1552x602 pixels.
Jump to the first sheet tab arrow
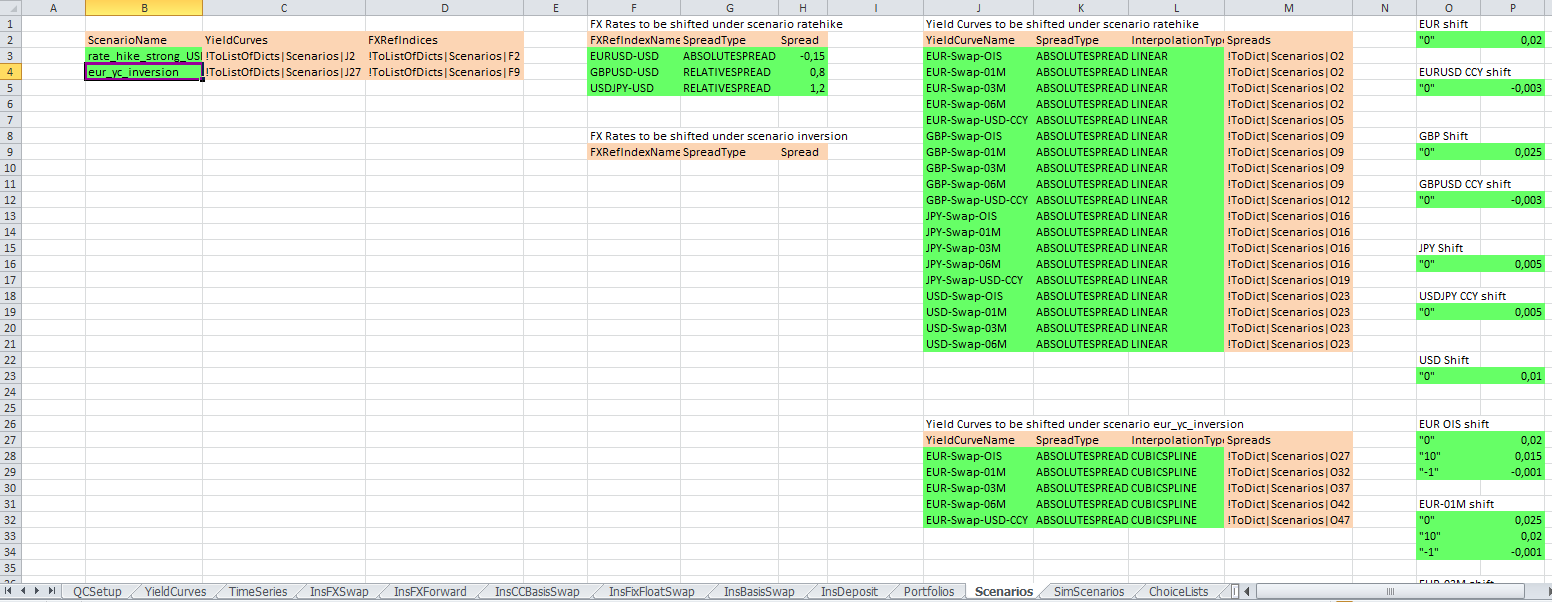10,592
